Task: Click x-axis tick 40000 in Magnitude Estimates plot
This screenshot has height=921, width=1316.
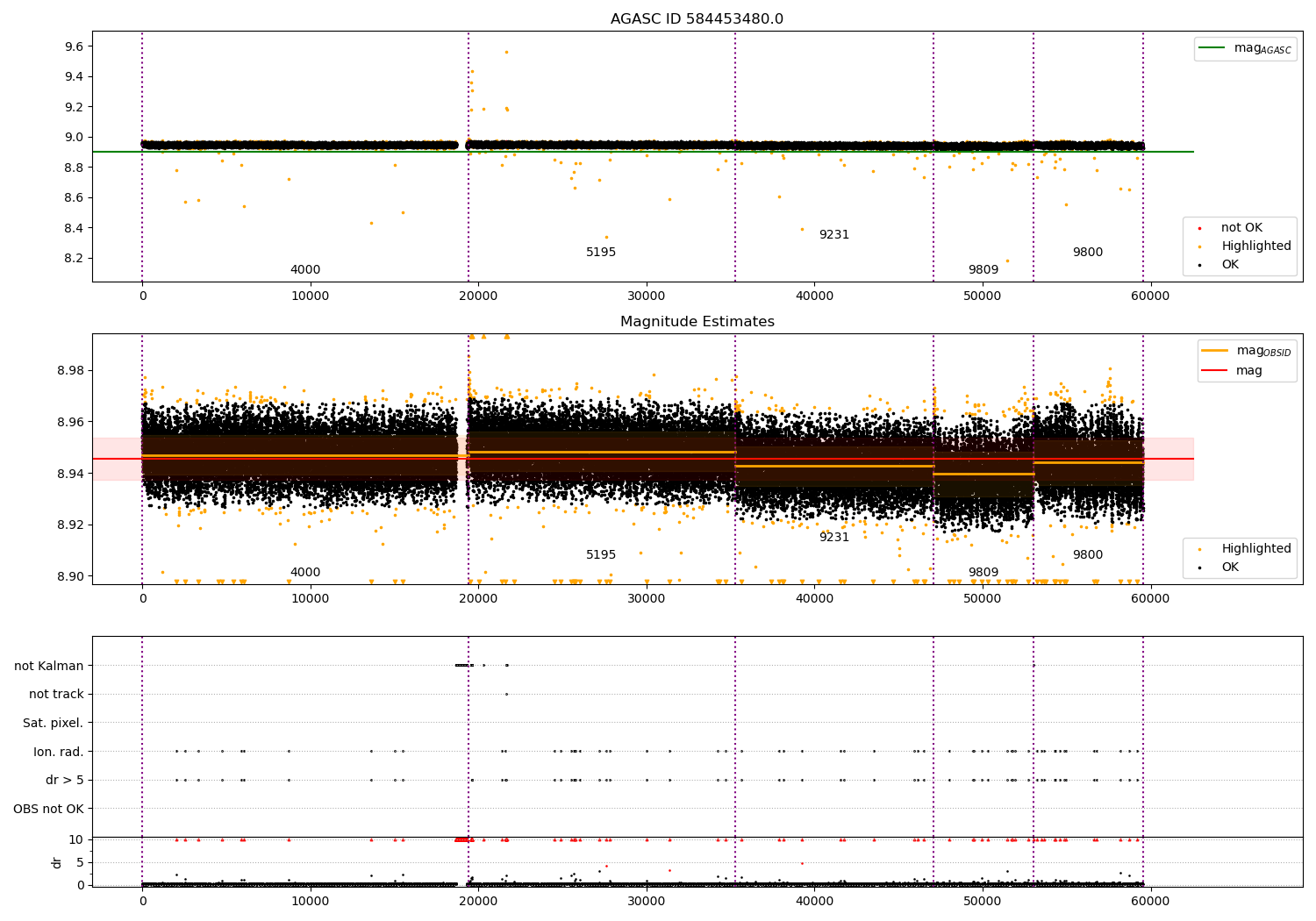Action: point(814,599)
